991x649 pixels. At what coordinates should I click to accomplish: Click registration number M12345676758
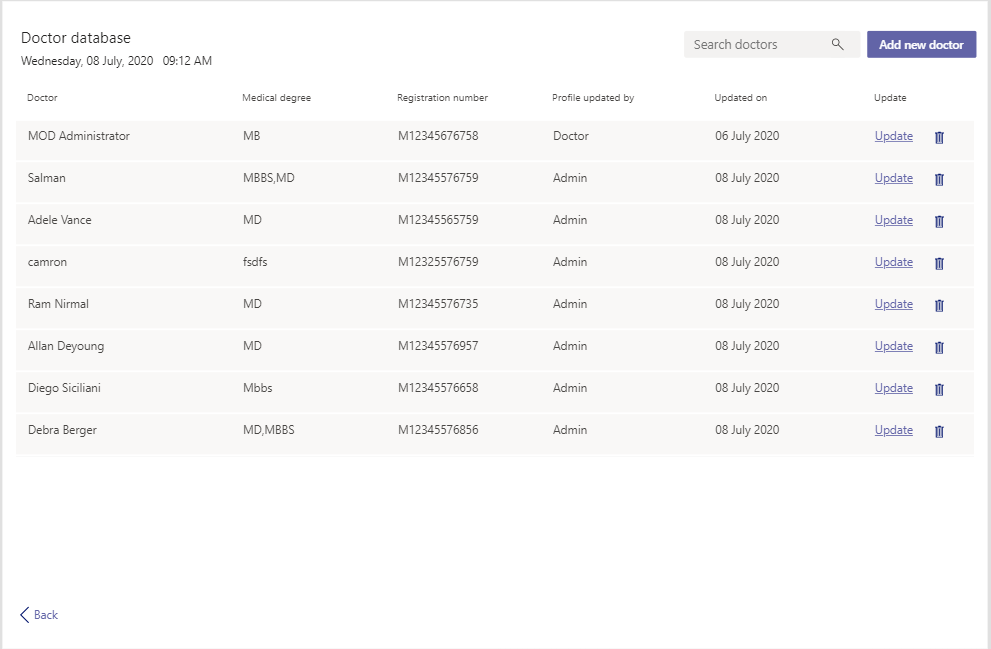point(438,136)
